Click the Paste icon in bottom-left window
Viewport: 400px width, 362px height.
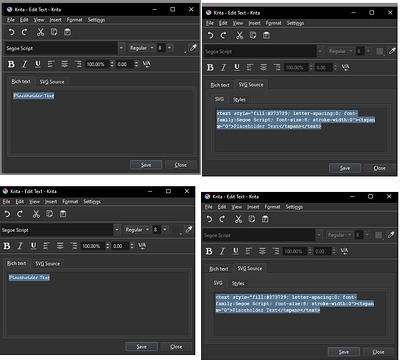63,214
